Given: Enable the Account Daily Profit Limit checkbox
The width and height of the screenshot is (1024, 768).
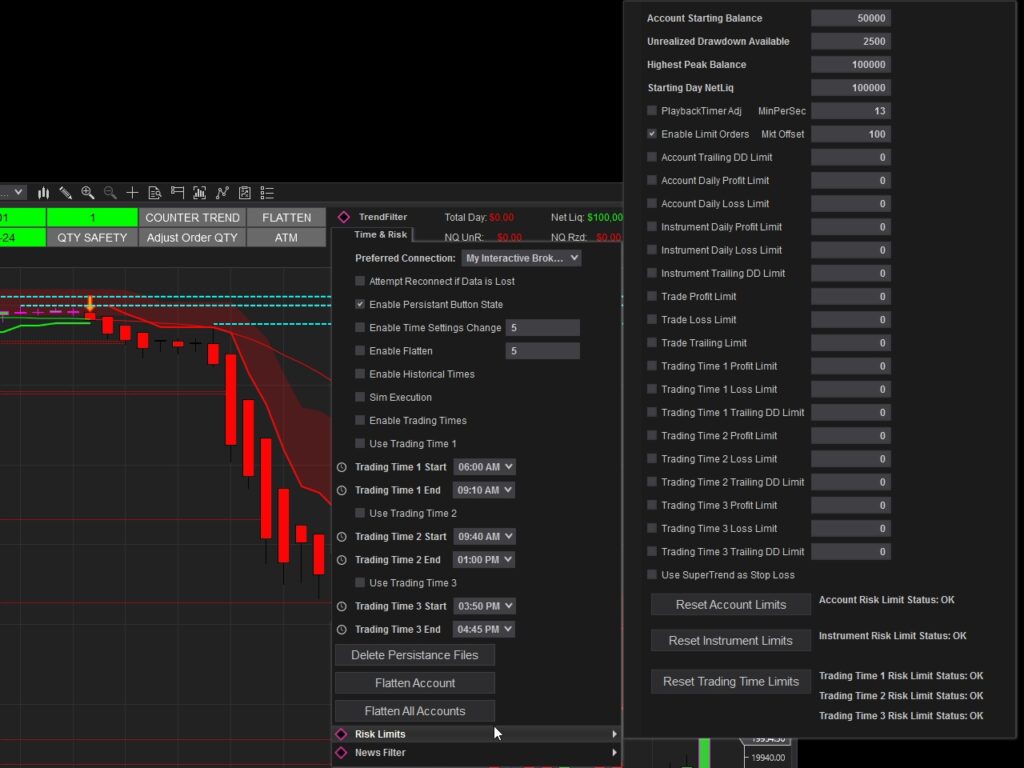Looking at the screenshot, I should point(652,180).
